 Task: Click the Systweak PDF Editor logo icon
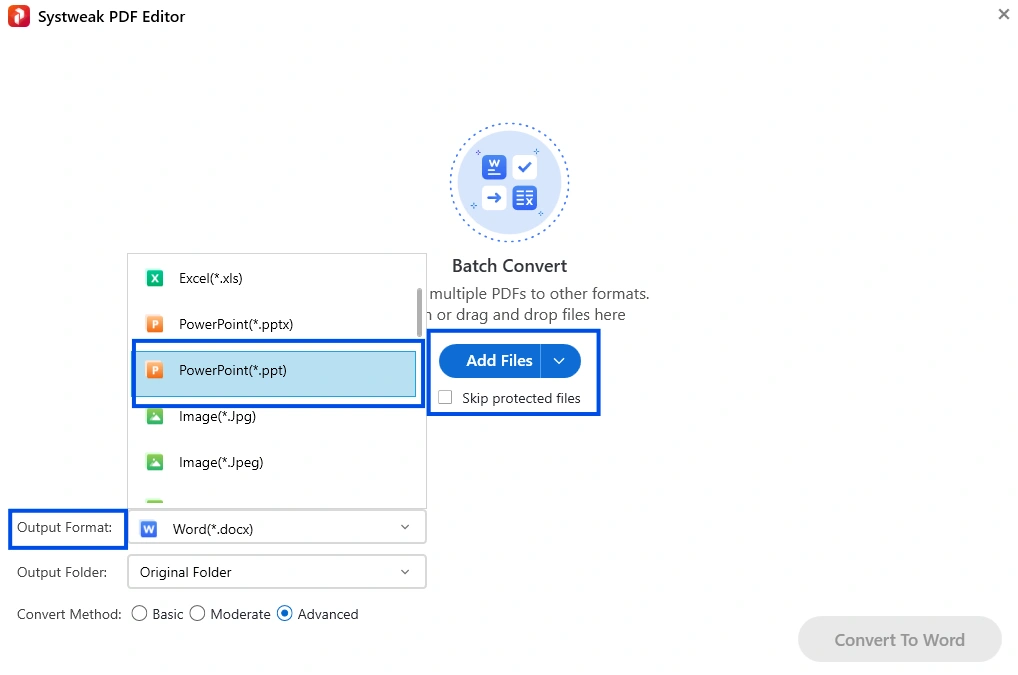(19, 16)
